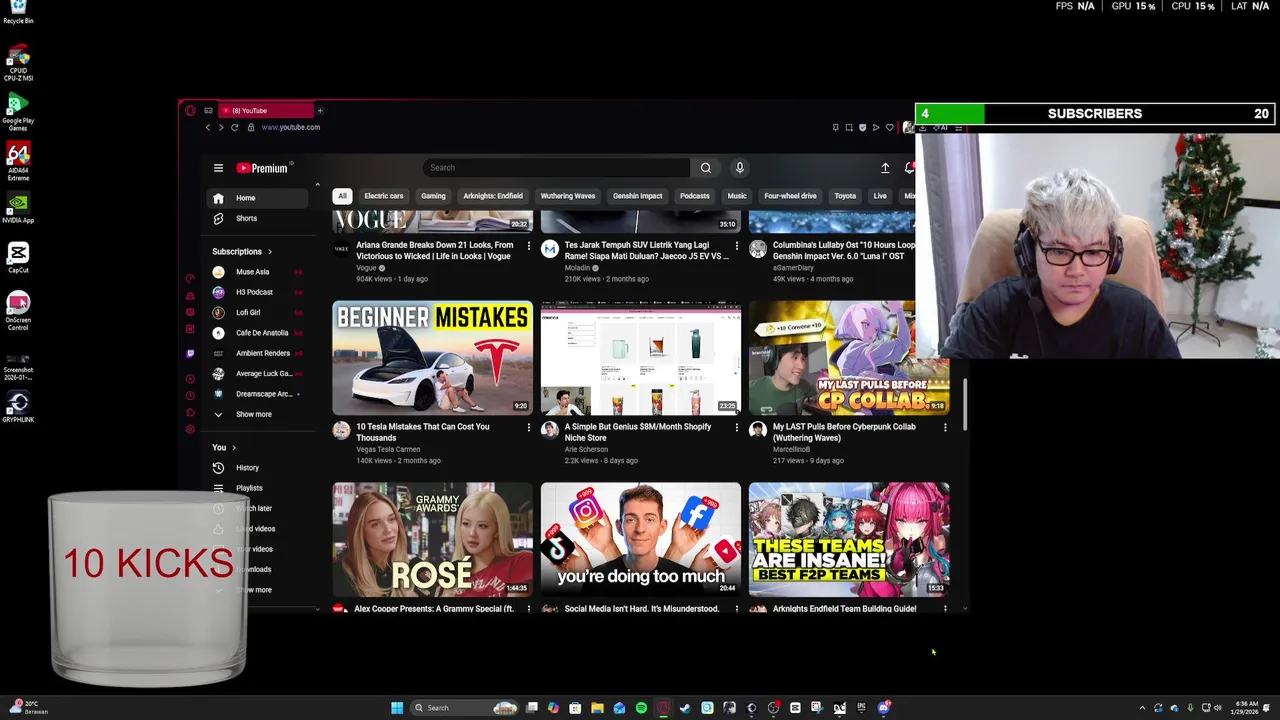Reload the YouTube page
This screenshot has height=720, width=1280.
click(x=235, y=127)
